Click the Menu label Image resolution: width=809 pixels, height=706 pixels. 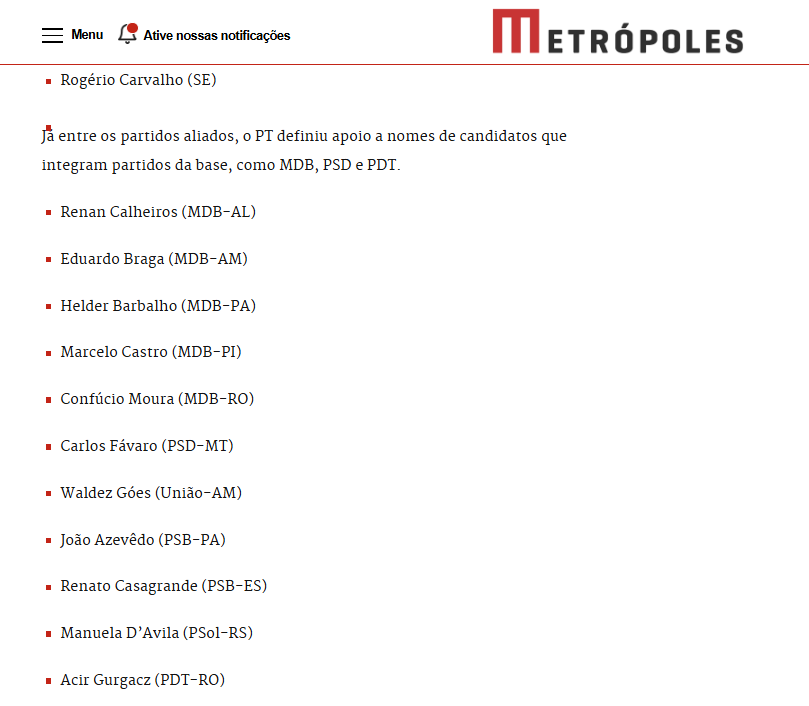[x=87, y=35]
